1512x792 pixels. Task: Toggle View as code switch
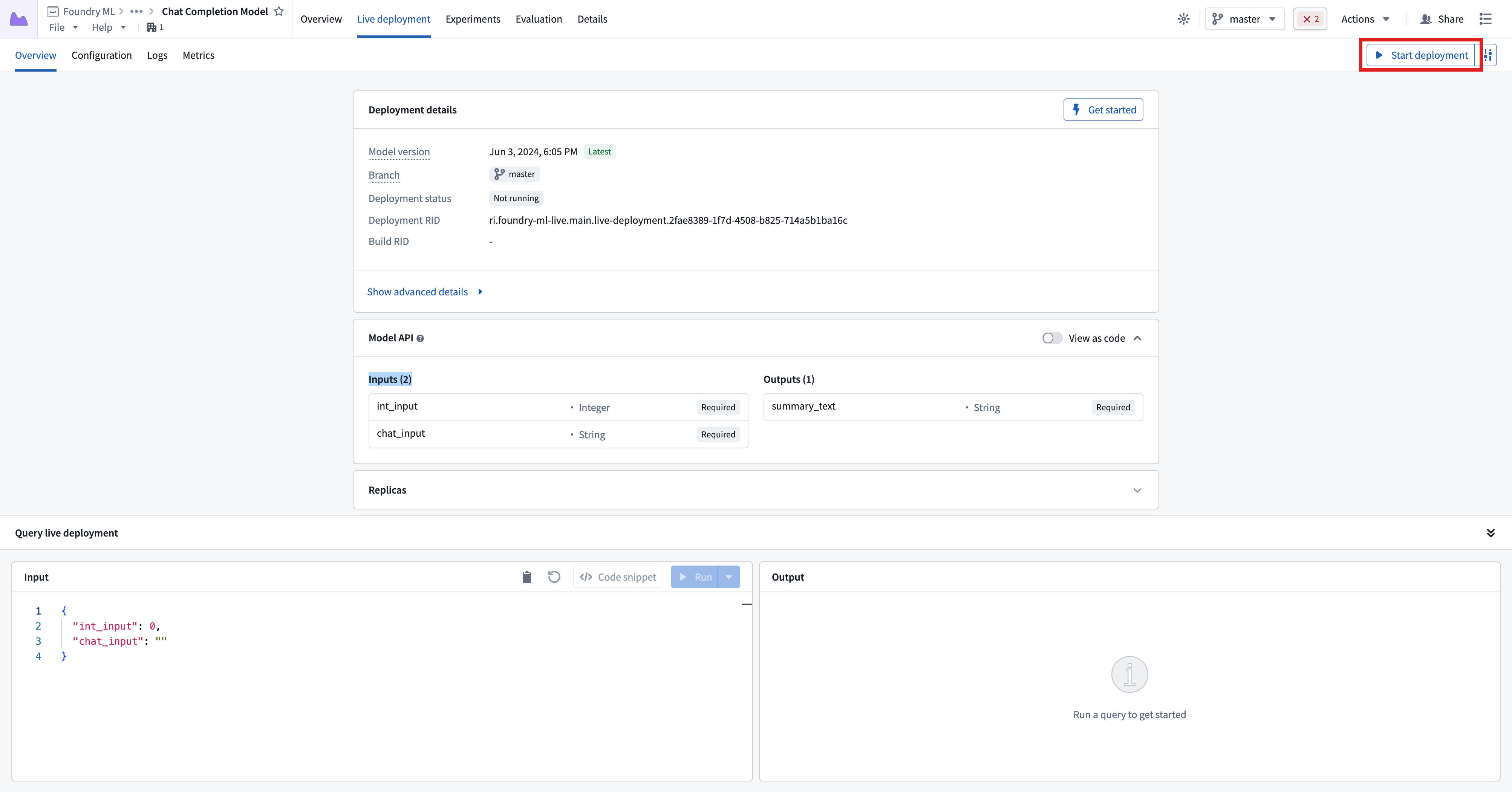(x=1052, y=338)
